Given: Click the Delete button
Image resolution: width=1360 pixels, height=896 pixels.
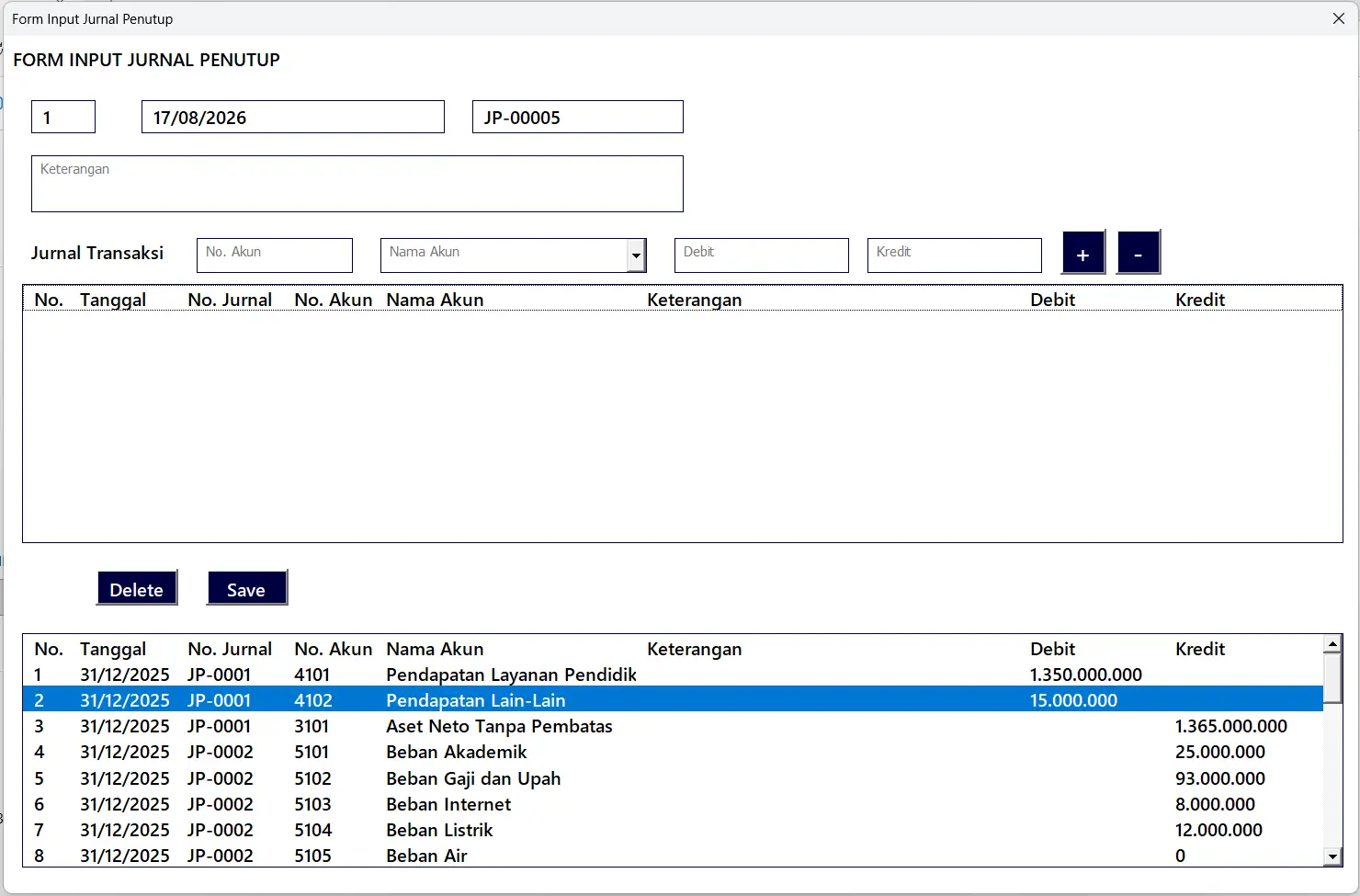Looking at the screenshot, I should 137,588.
